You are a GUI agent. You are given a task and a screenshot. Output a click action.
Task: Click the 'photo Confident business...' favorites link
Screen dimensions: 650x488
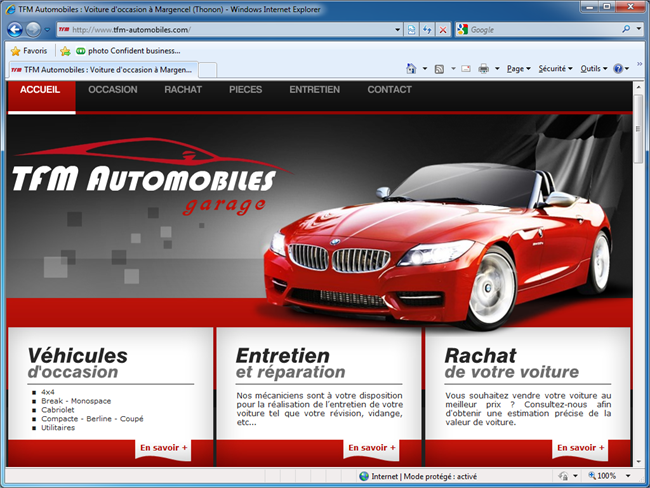133,50
